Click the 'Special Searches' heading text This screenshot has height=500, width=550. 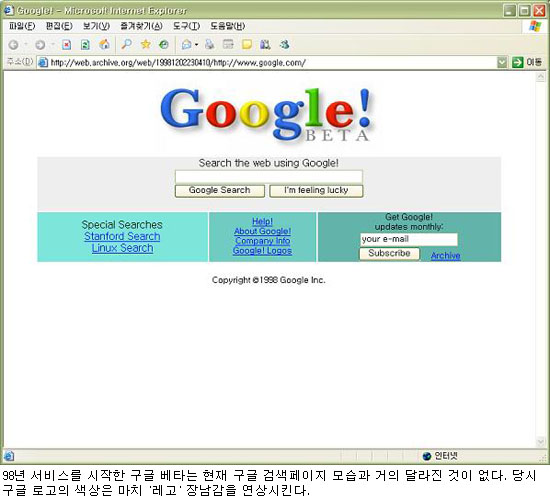pos(122,225)
